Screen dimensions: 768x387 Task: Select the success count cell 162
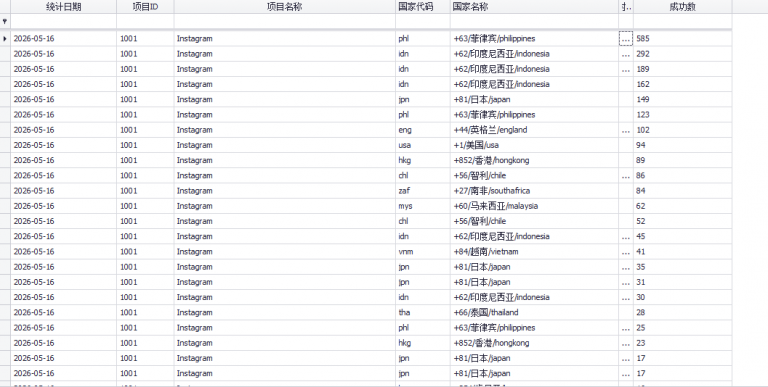coord(683,84)
